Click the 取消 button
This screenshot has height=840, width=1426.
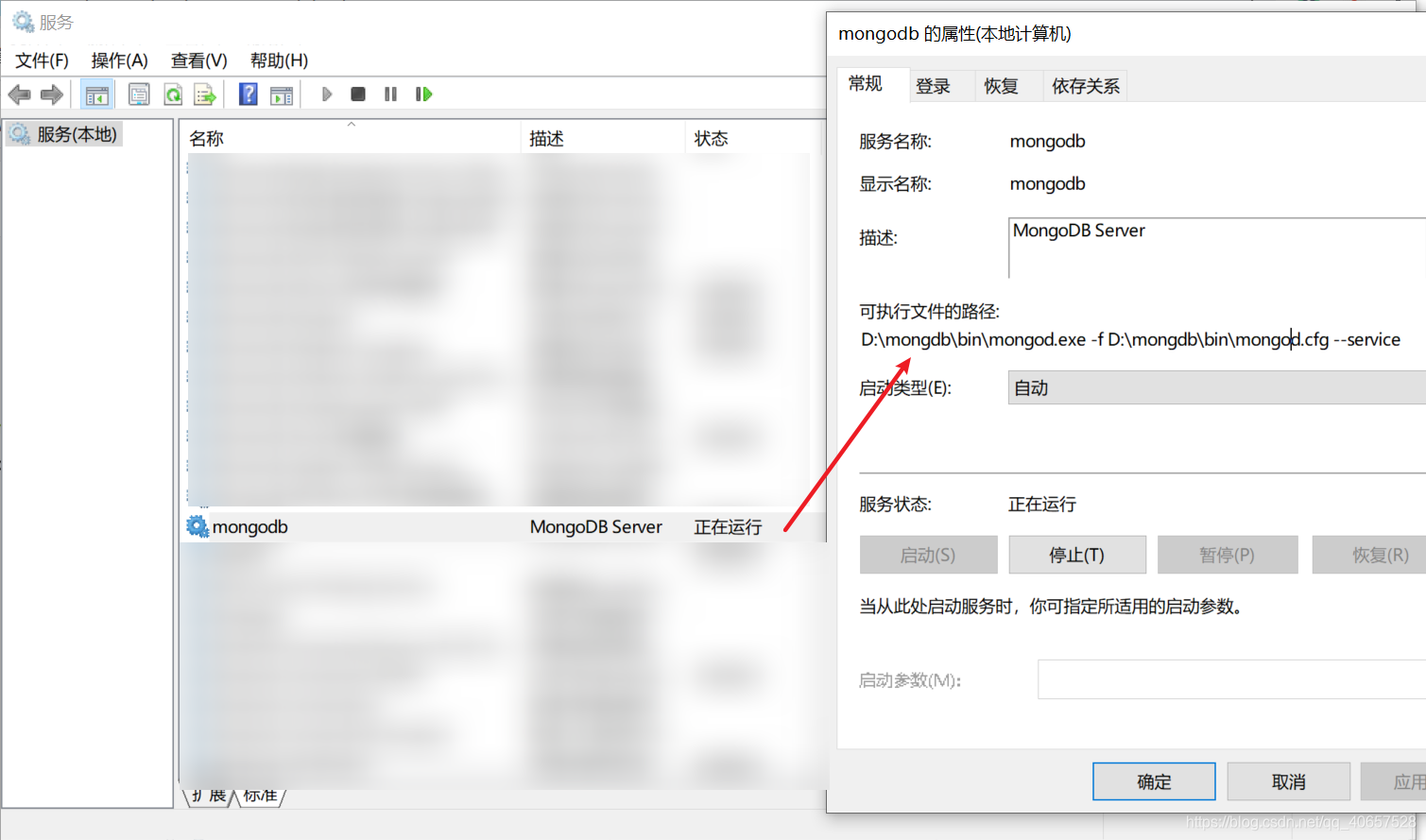click(1288, 781)
